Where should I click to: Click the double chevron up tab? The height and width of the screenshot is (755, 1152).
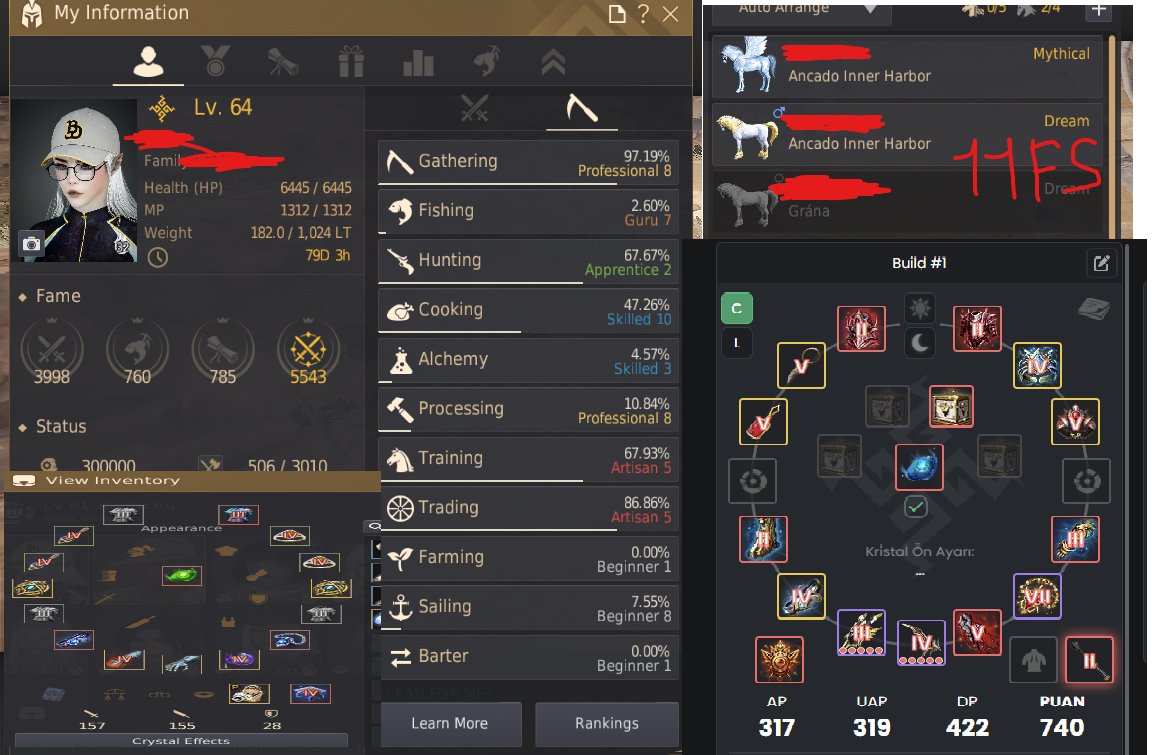[553, 63]
